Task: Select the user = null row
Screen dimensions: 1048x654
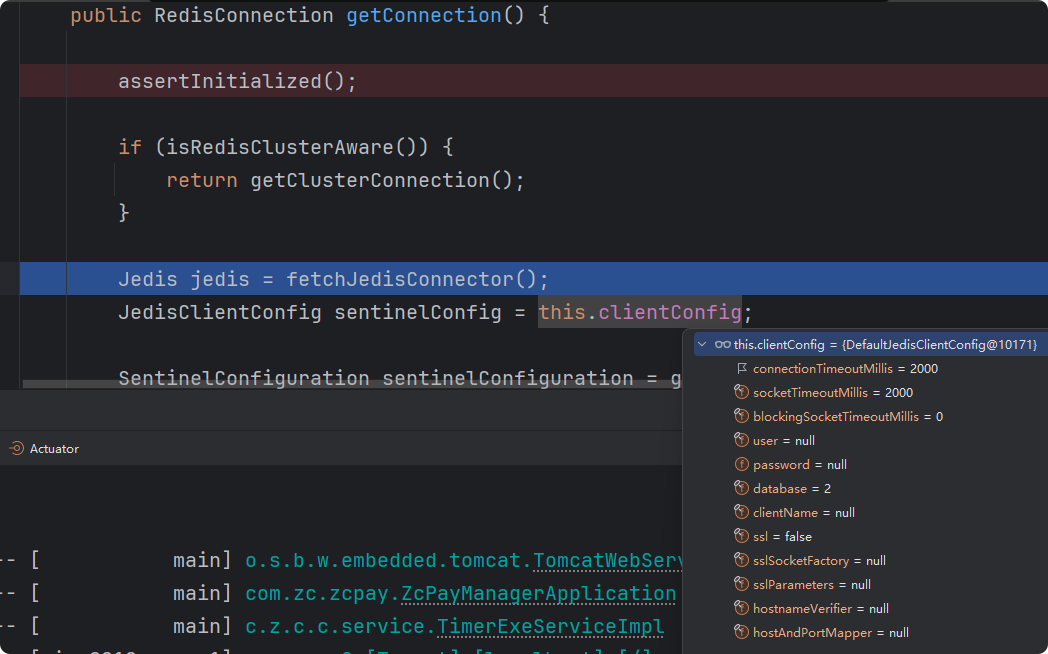Action: pos(871,440)
